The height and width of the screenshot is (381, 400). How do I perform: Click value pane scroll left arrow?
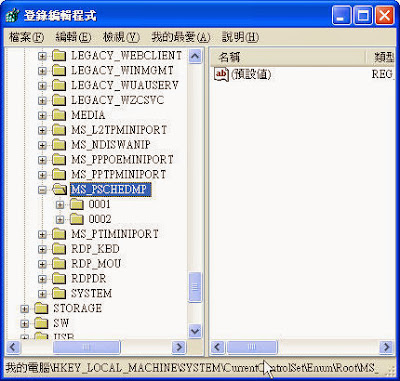coord(218,347)
